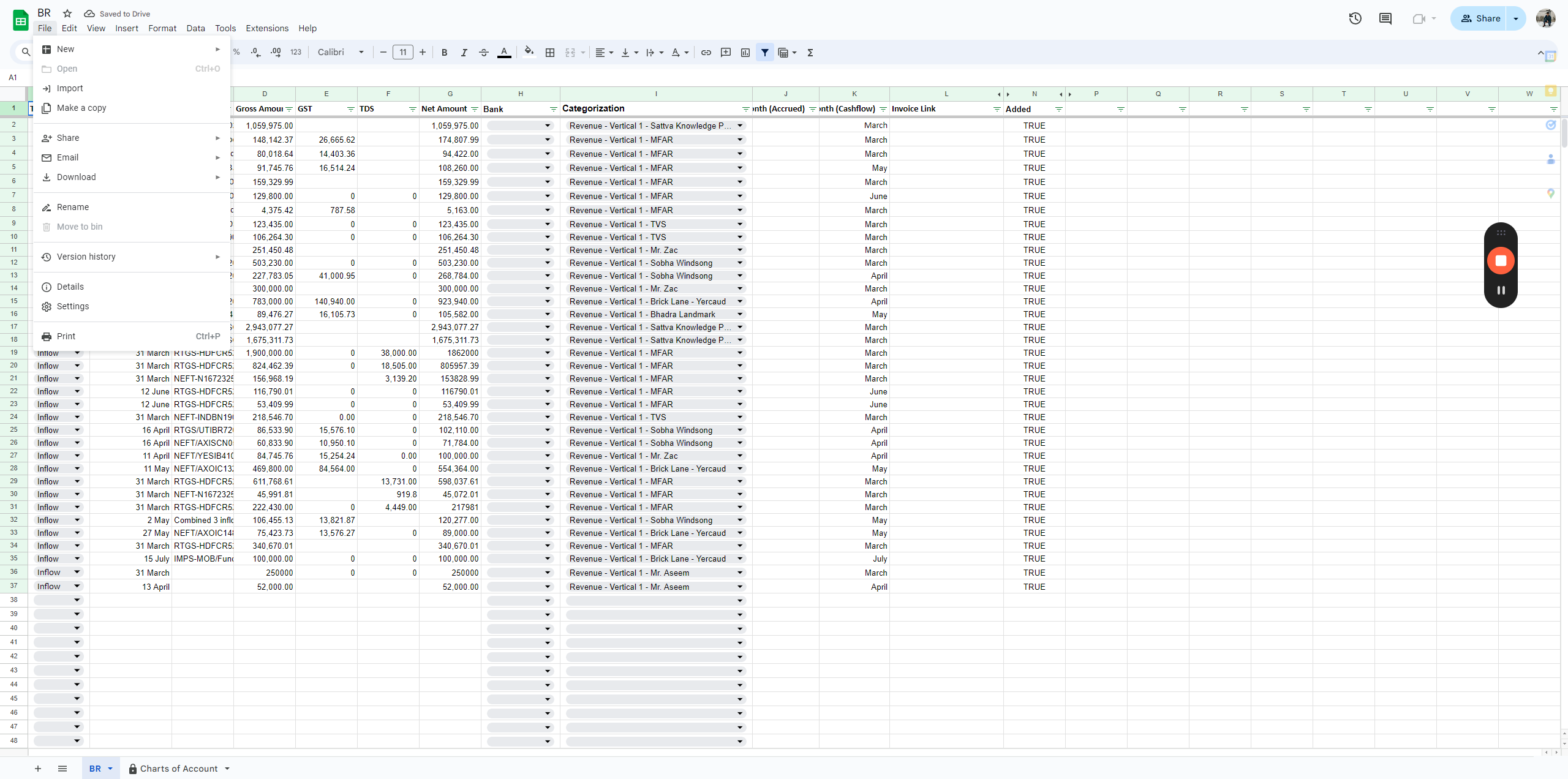Click the Insert chart icon
Viewport: 1568px width, 779px height.
point(745,53)
